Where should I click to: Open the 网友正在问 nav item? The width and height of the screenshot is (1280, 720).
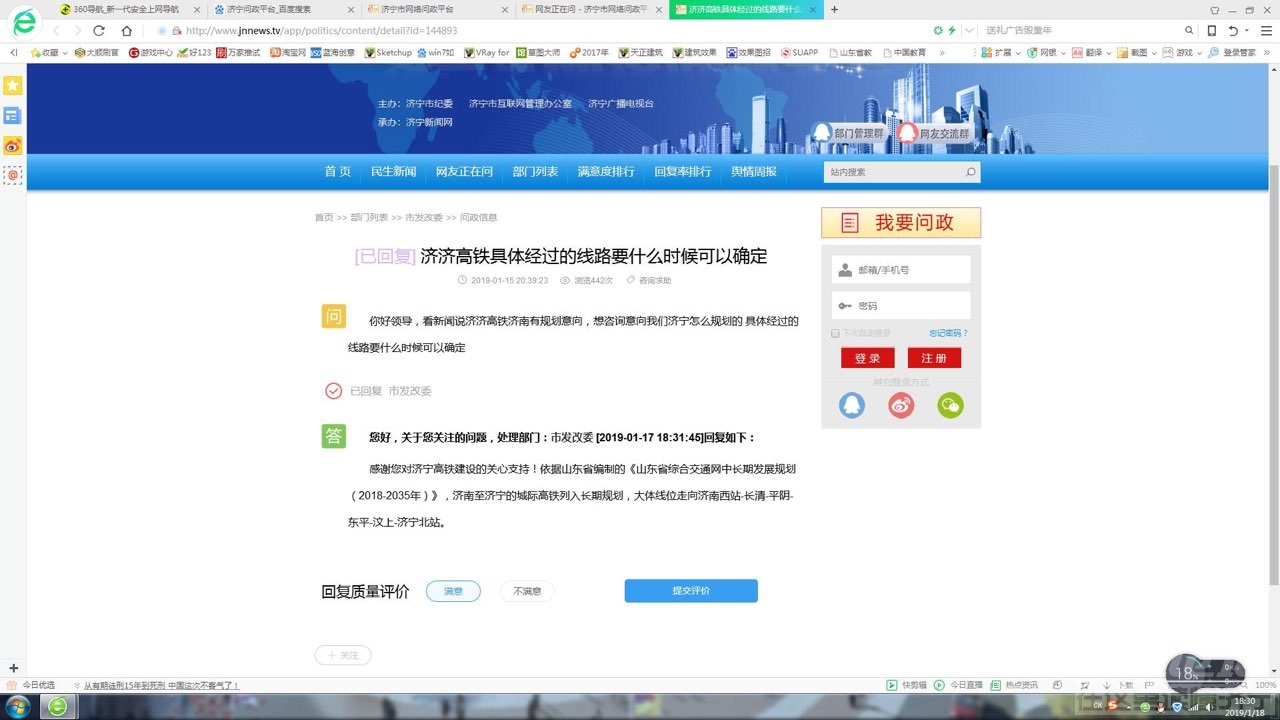point(464,172)
